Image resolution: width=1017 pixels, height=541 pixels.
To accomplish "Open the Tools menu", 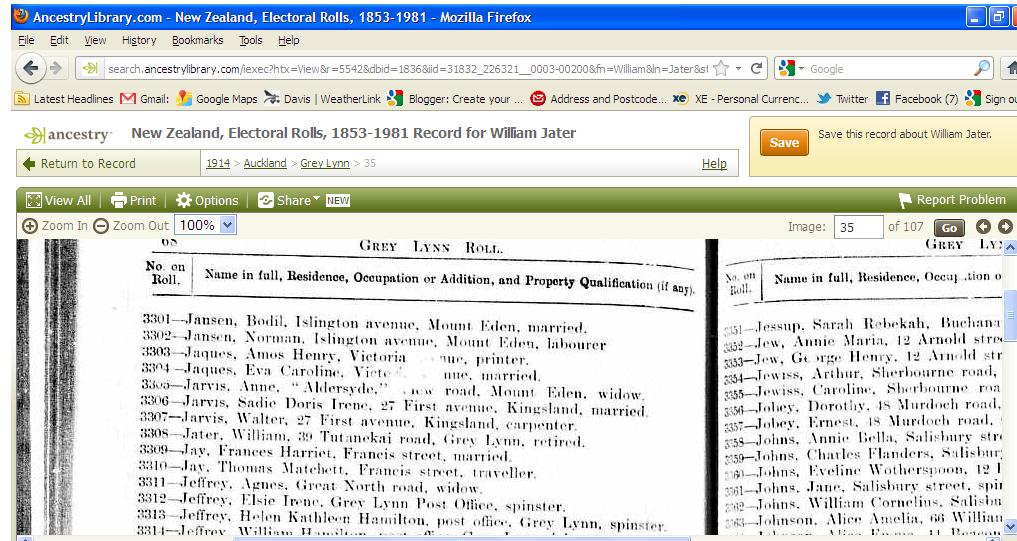I will click(x=250, y=40).
